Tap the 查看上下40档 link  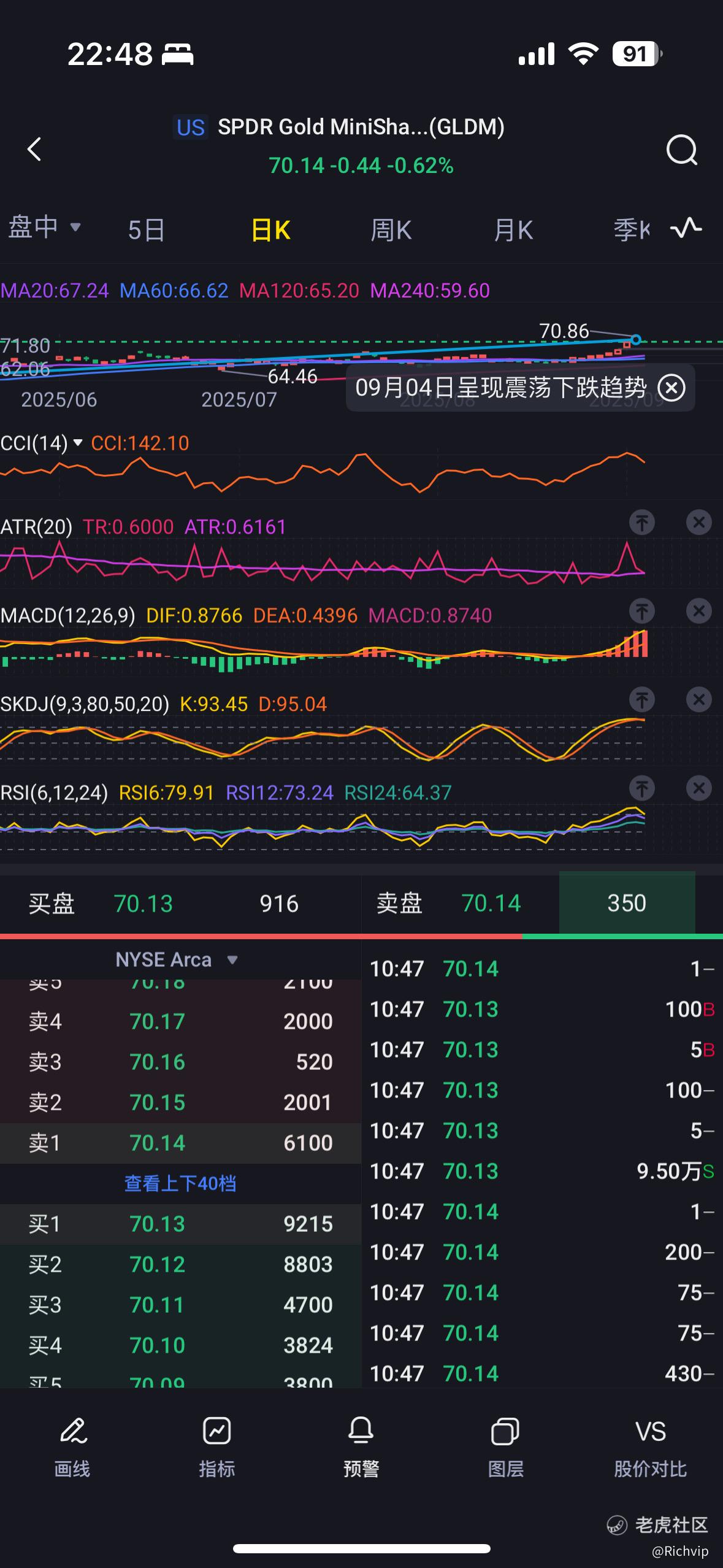[180, 1183]
